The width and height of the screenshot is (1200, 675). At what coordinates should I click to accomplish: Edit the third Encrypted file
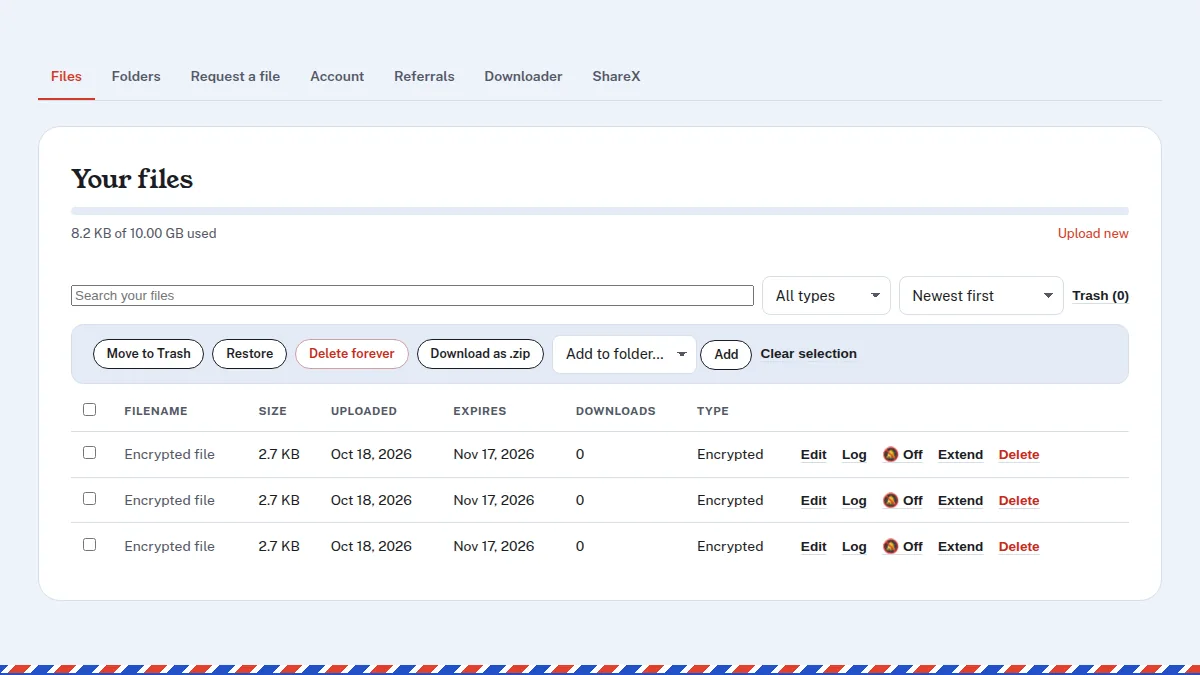814,546
